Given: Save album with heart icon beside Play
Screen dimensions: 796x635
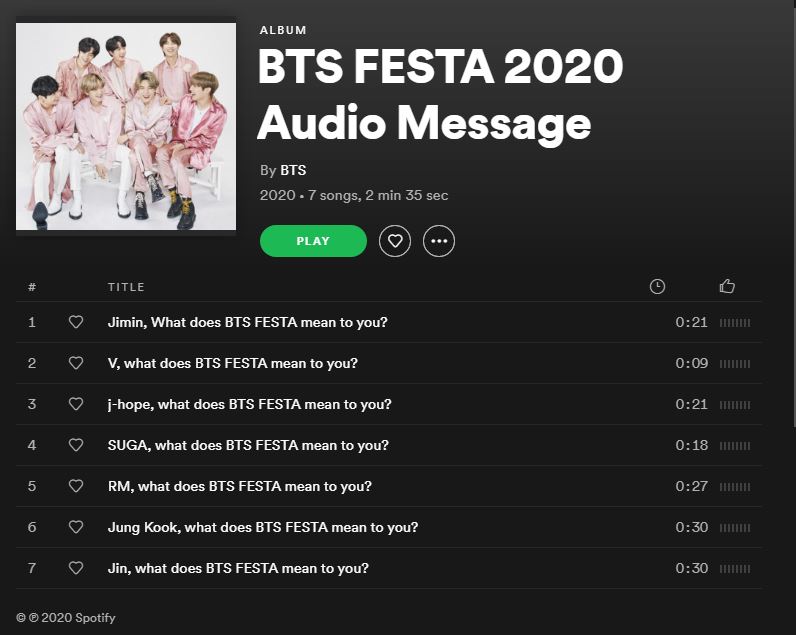Looking at the screenshot, I should pos(394,241).
